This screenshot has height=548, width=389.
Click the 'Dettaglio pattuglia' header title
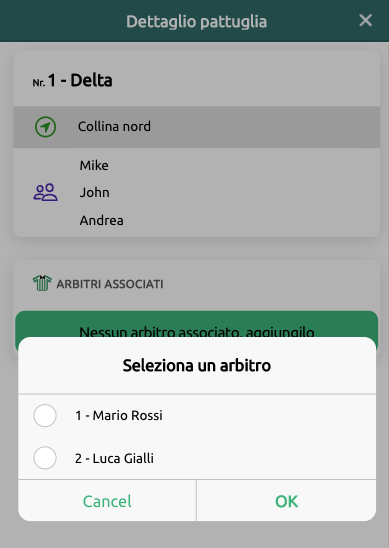pos(196,21)
